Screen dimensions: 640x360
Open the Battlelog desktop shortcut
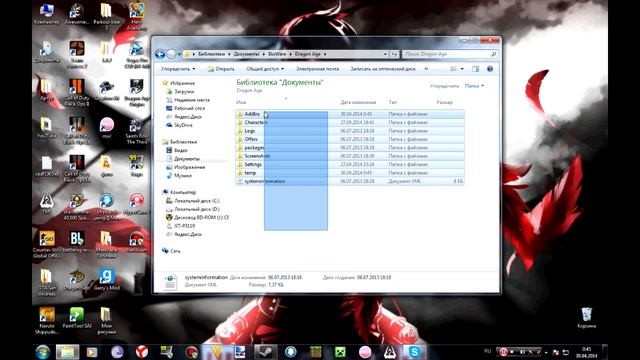point(76,242)
